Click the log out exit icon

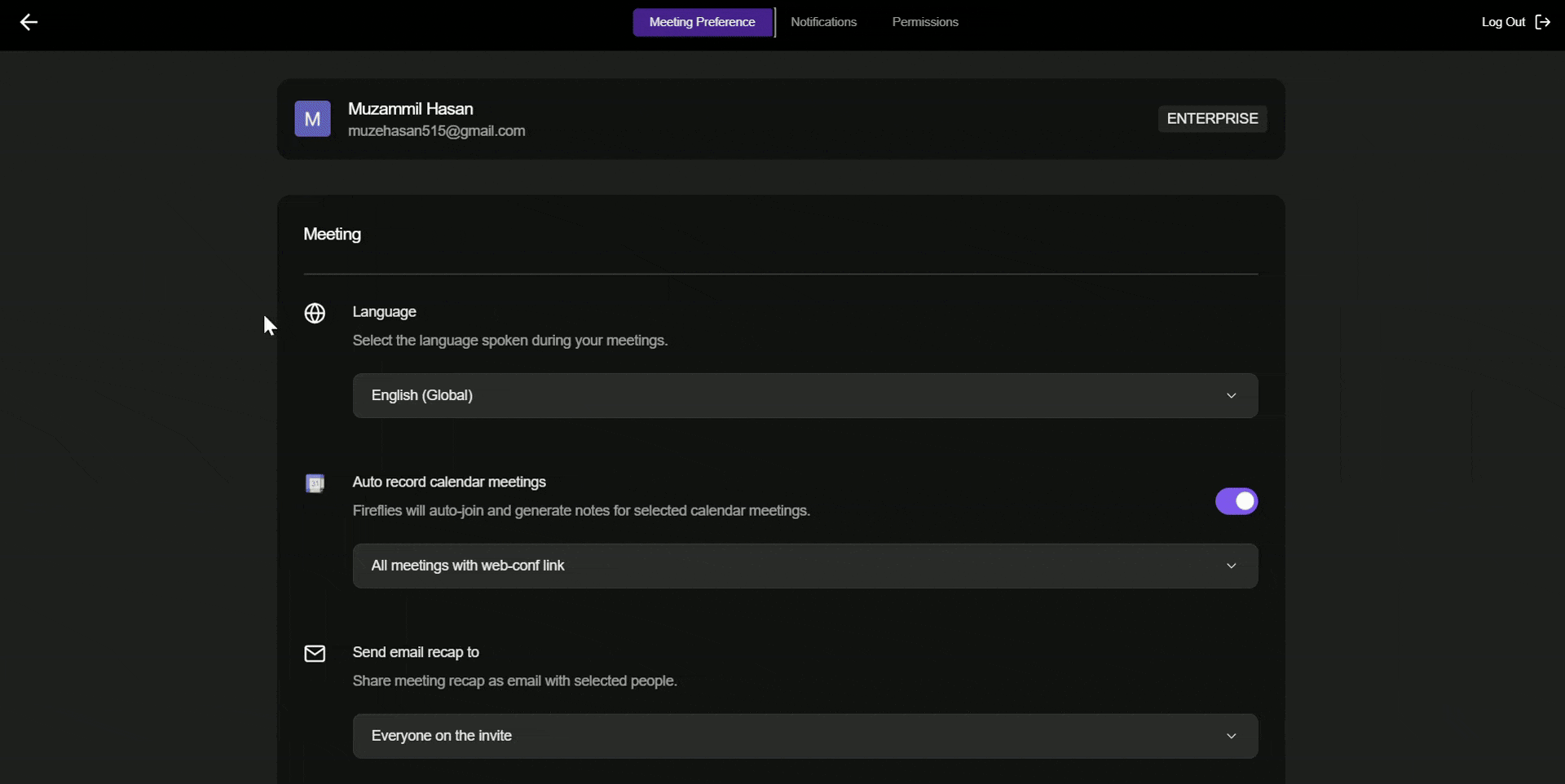[1542, 22]
